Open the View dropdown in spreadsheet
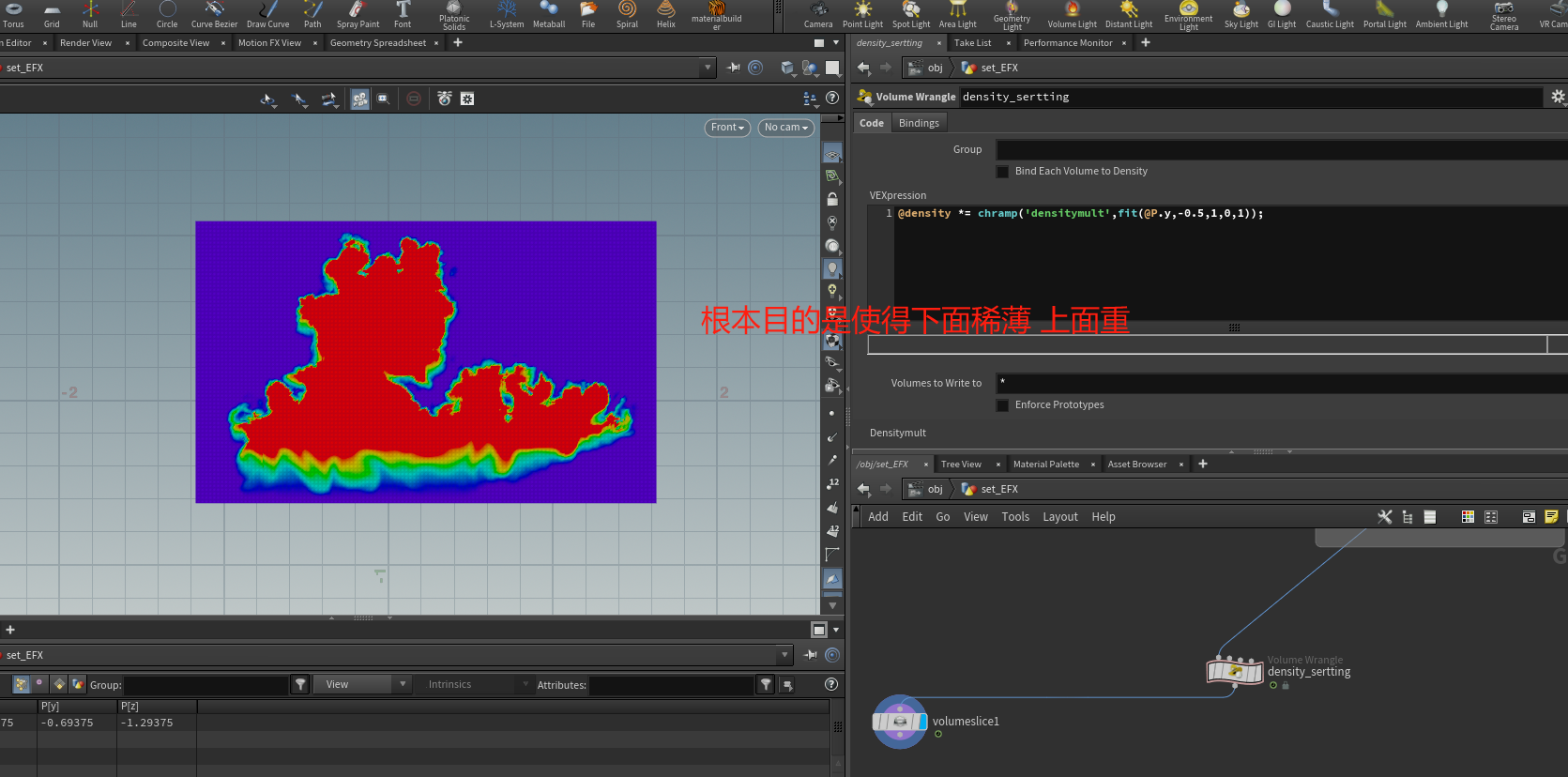 (361, 685)
